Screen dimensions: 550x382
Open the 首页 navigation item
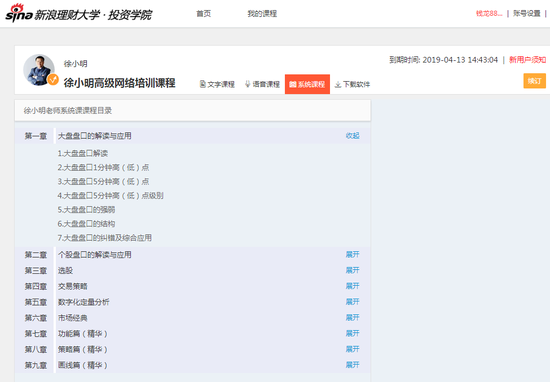tap(203, 14)
